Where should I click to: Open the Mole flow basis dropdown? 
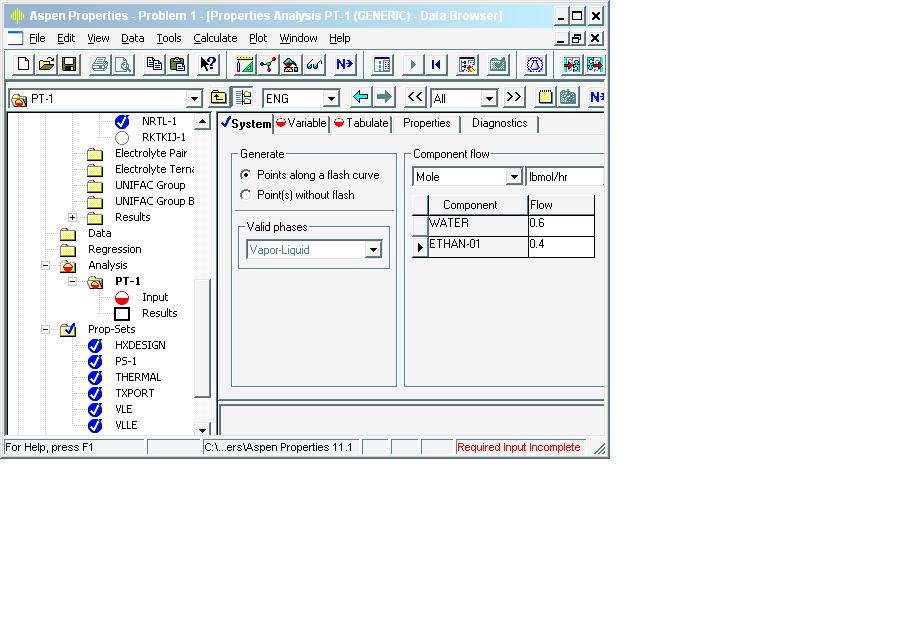coord(514,177)
